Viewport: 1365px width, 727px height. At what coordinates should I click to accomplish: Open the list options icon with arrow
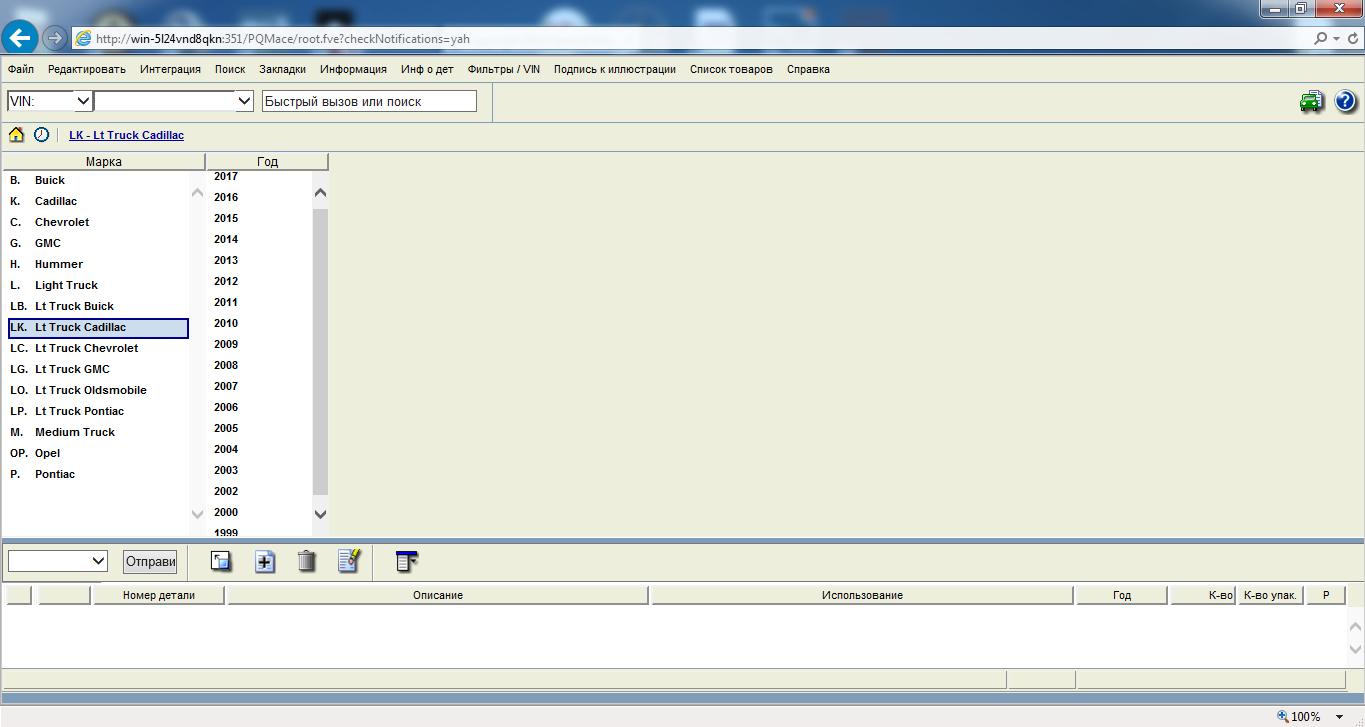click(x=406, y=561)
